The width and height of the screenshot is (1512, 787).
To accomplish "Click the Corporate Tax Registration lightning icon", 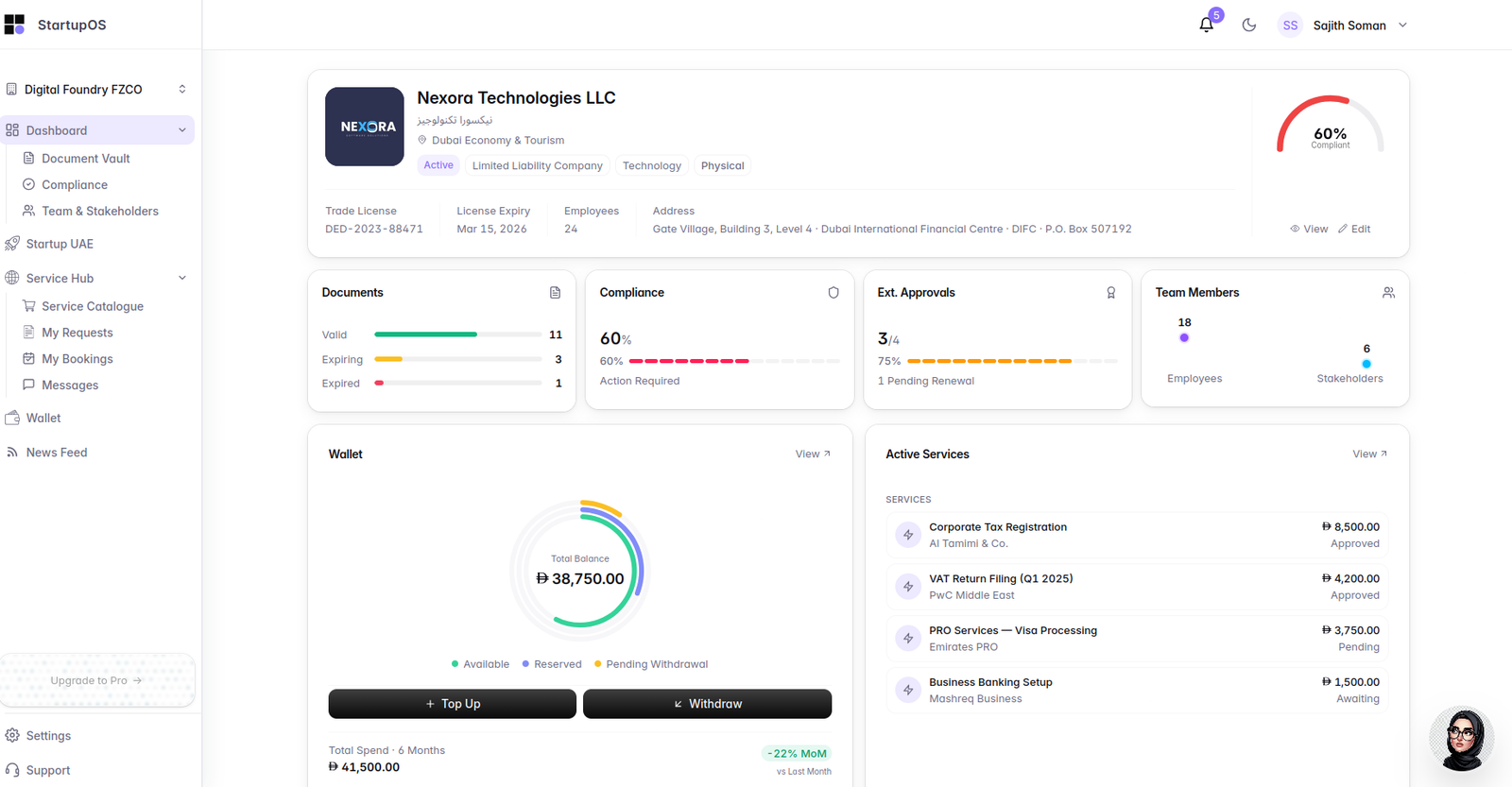I will coord(908,535).
